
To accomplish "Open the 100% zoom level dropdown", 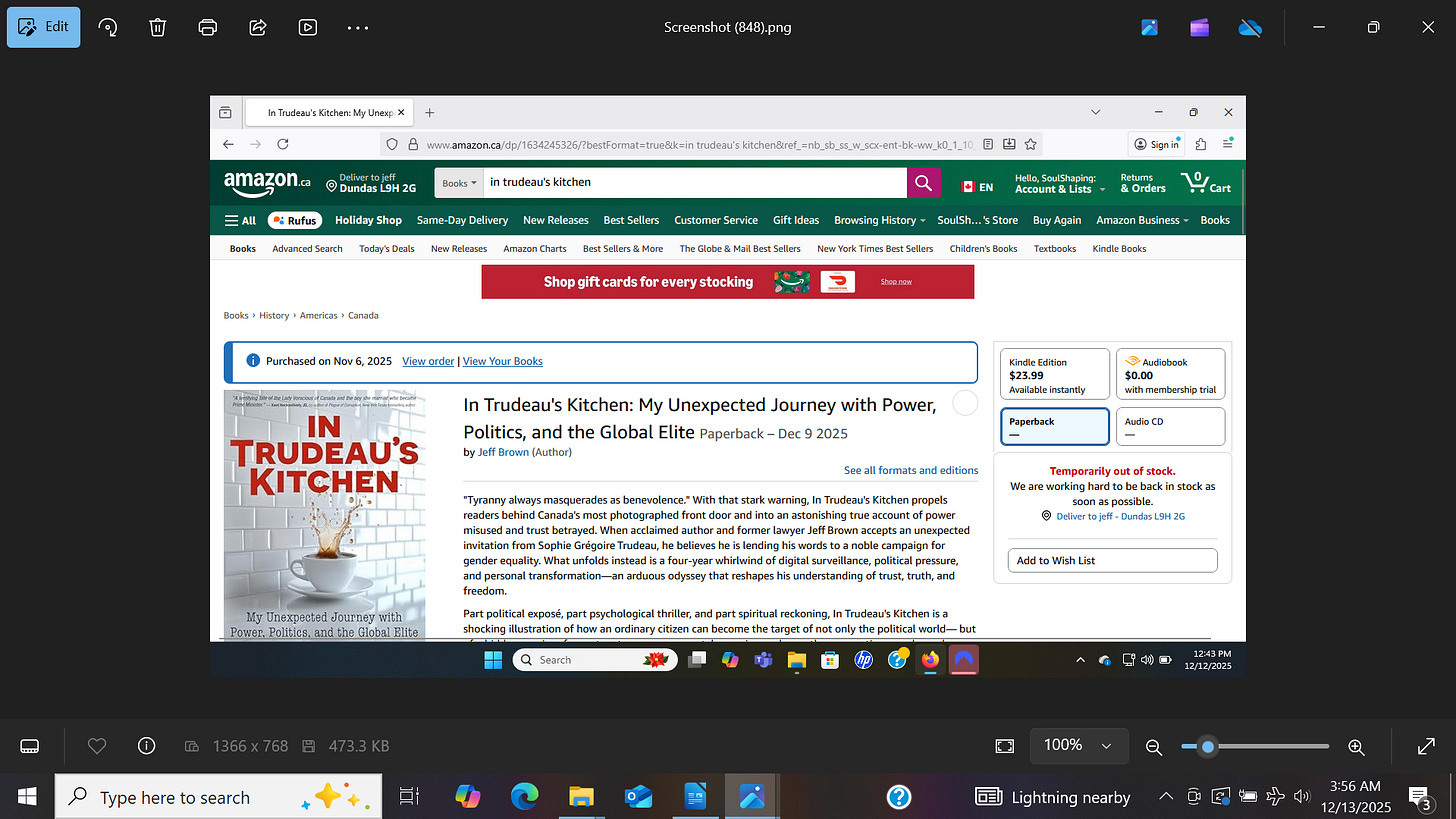I will (x=1078, y=745).
